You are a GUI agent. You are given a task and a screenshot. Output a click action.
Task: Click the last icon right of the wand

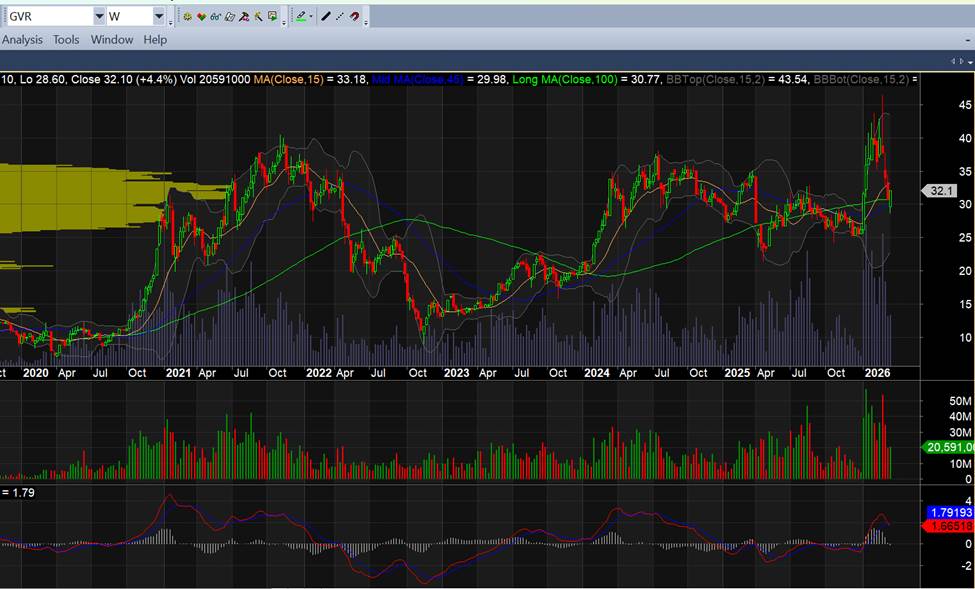point(273,17)
